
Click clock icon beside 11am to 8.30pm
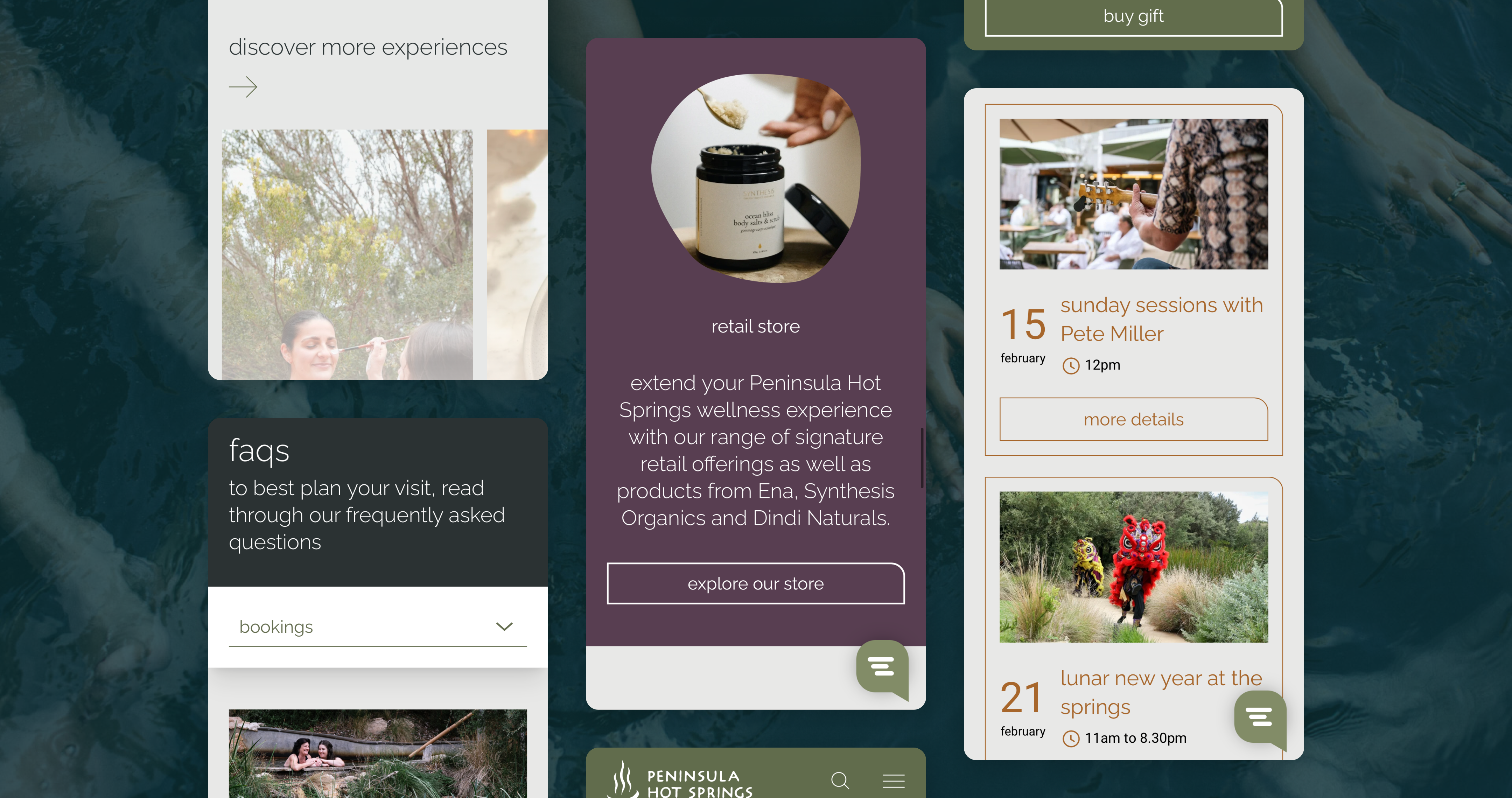coord(1071,739)
